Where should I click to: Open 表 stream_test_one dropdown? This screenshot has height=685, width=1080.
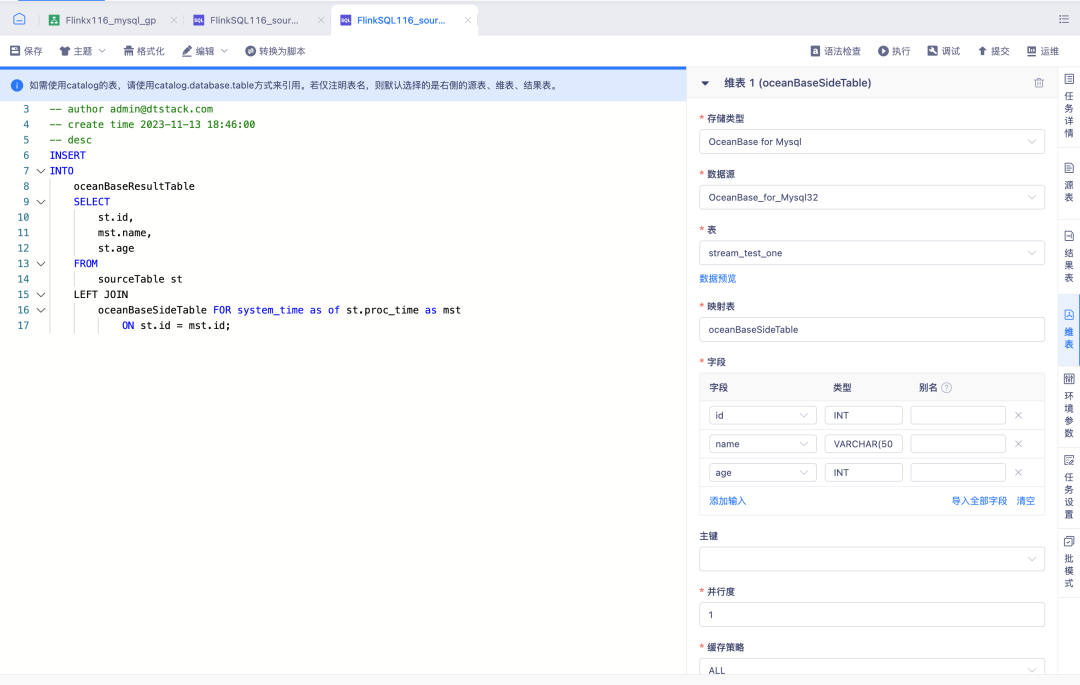[871, 253]
